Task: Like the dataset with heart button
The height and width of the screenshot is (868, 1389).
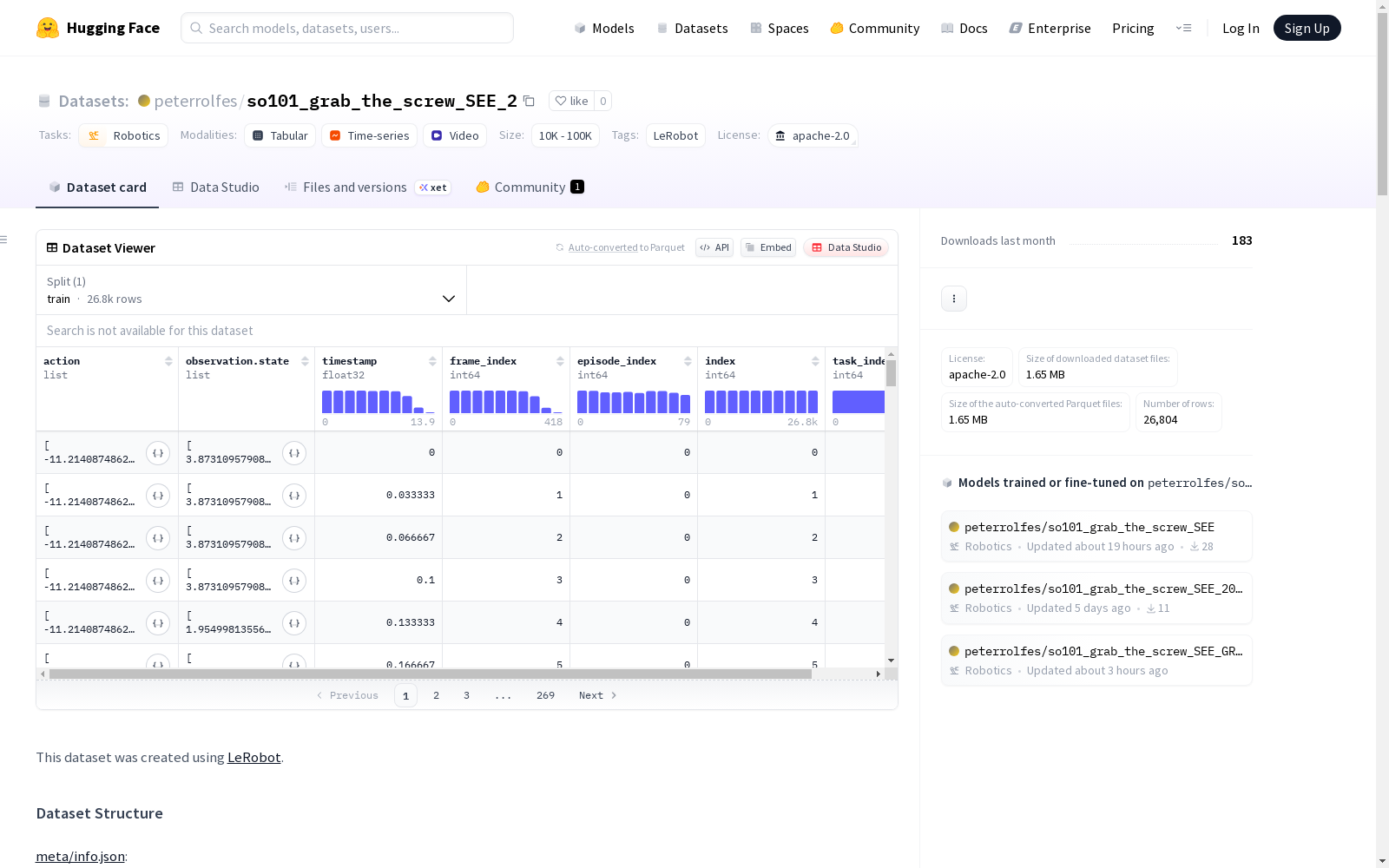Action: coord(572,101)
